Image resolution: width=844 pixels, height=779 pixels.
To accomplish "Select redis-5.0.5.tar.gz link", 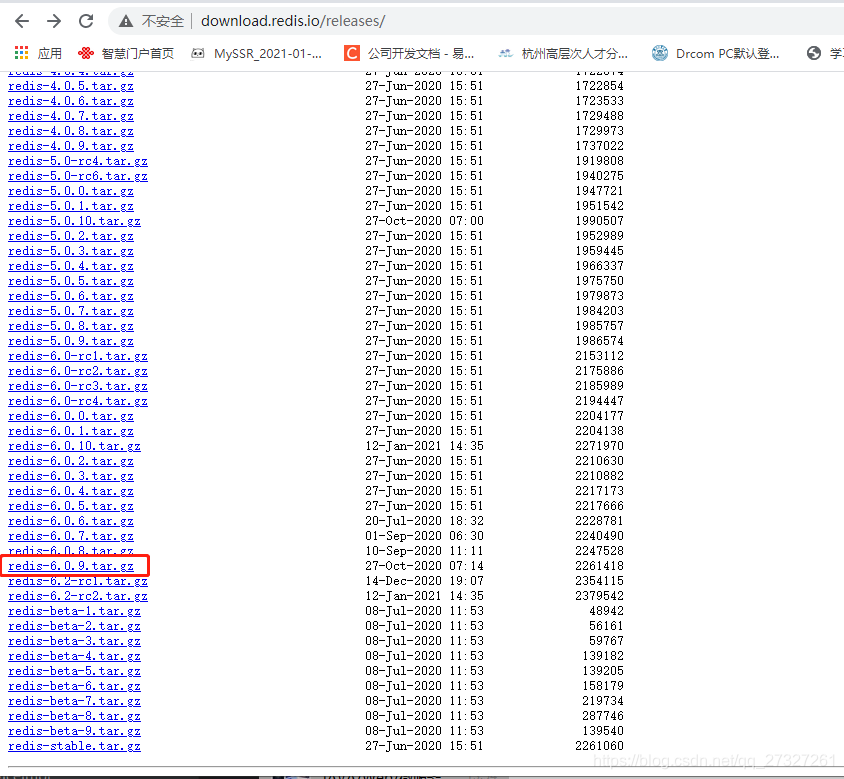I will [x=71, y=281].
